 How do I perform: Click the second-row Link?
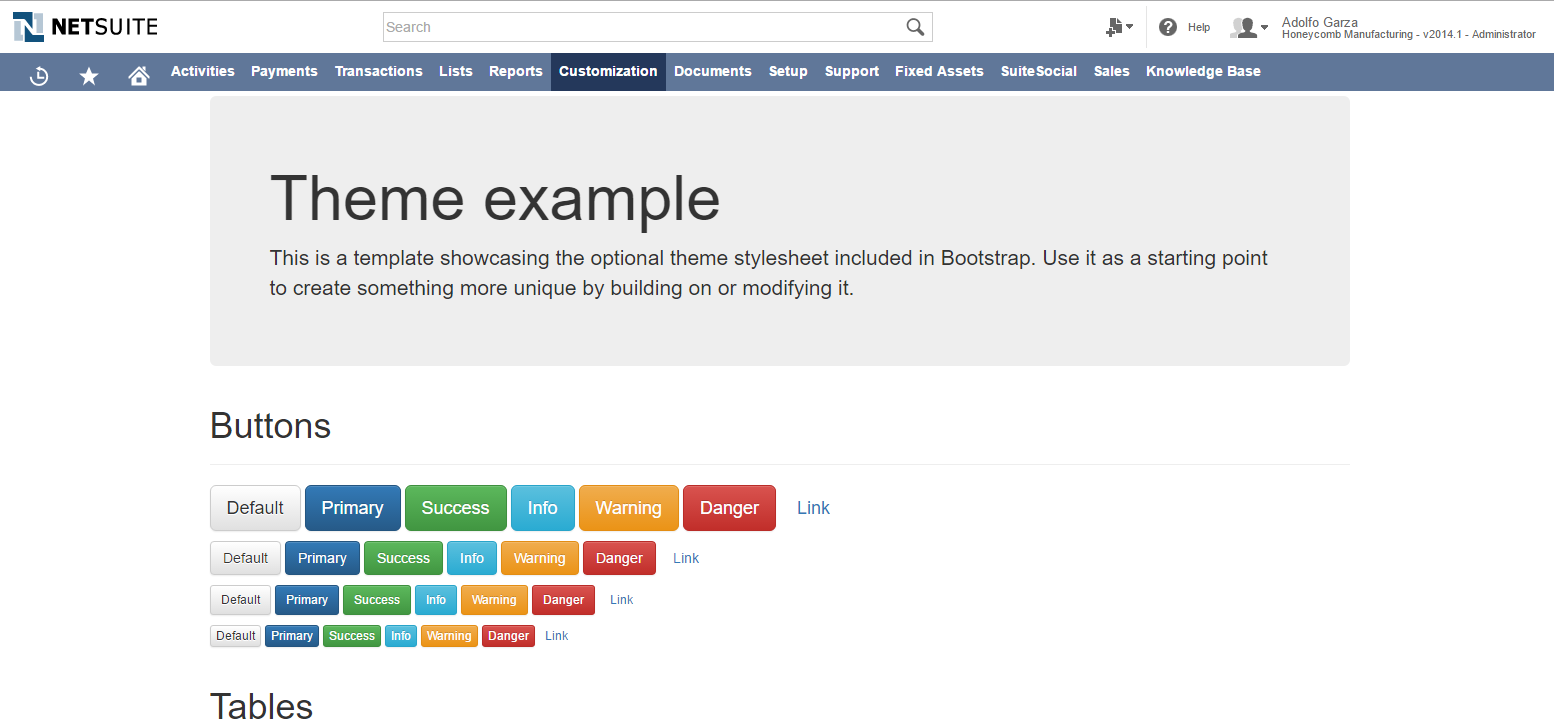[x=686, y=558]
